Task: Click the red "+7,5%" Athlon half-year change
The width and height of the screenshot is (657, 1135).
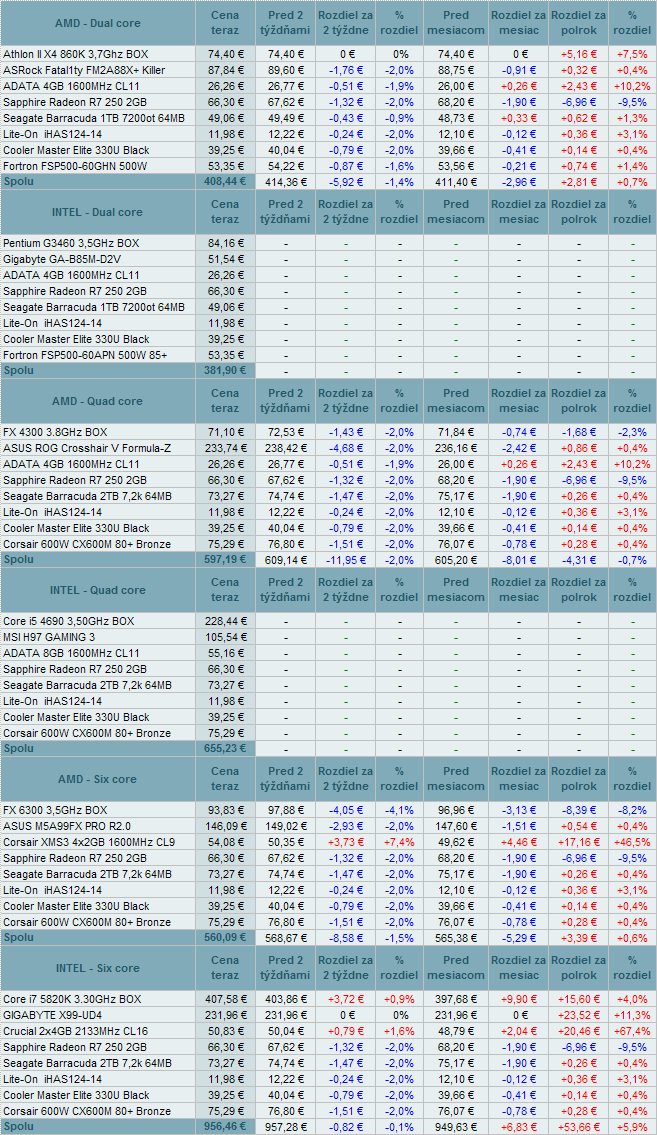Action: coord(632,54)
